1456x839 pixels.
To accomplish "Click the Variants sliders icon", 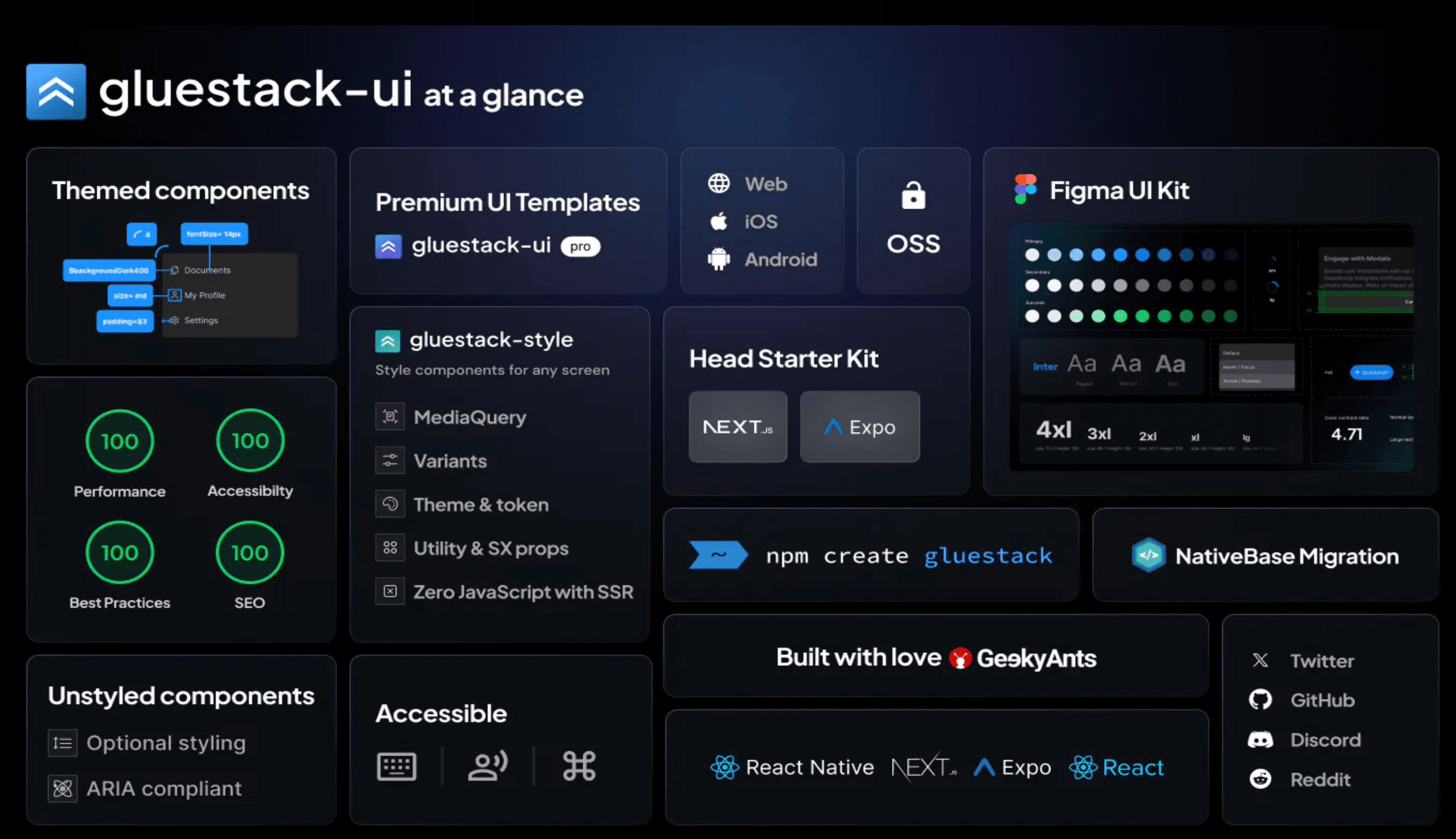I will click(x=390, y=460).
